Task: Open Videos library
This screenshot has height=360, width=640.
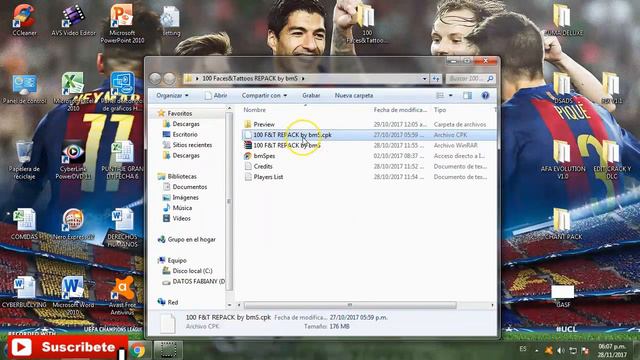Action: 182,218
